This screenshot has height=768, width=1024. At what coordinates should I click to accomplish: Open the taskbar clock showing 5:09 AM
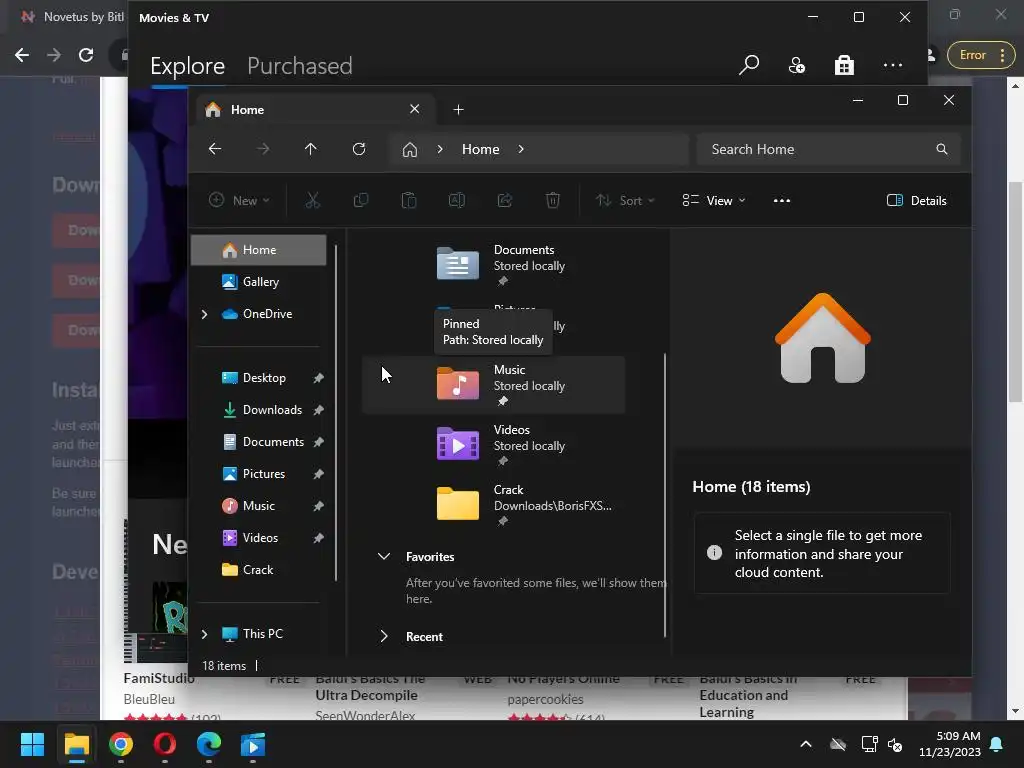coord(950,744)
